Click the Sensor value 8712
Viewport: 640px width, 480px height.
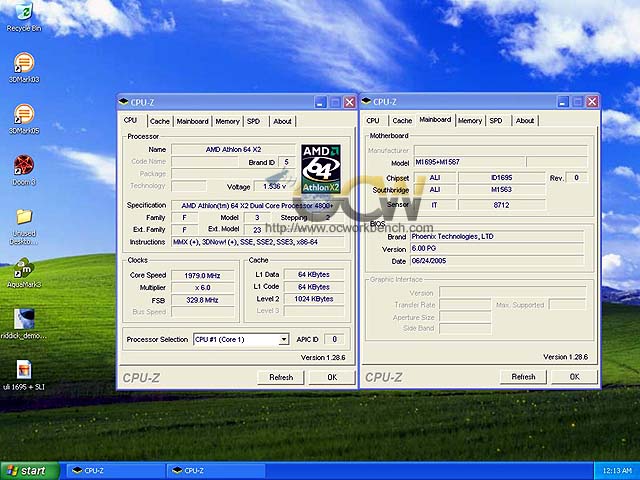502,205
